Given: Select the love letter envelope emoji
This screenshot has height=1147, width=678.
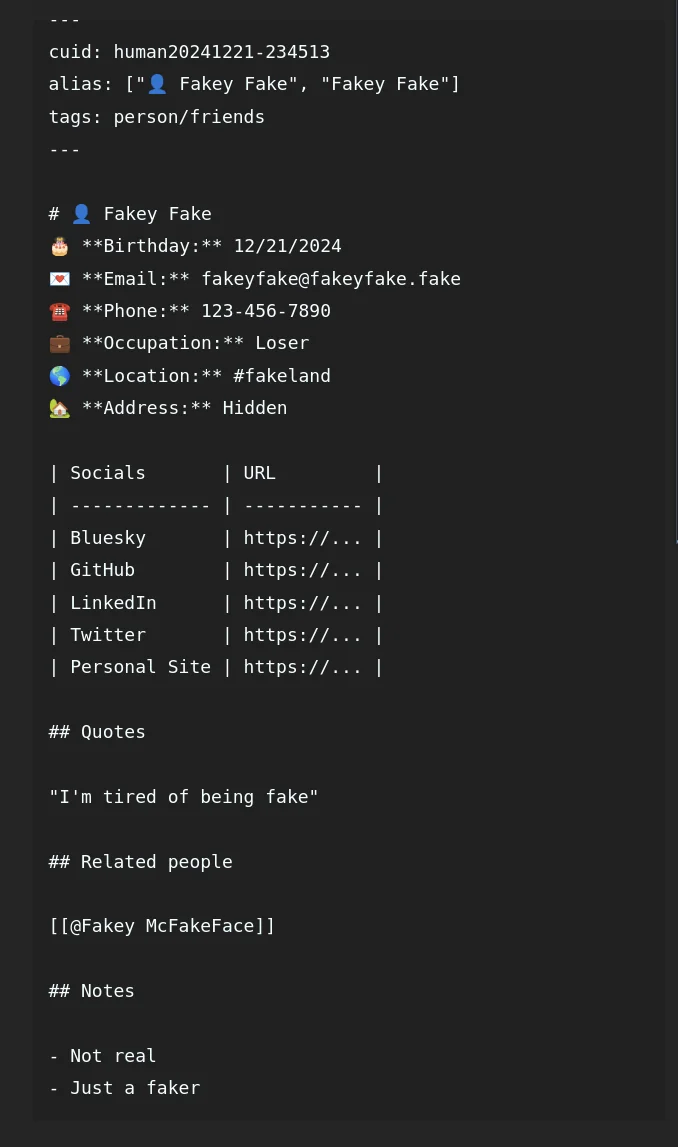Looking at the screenshot, I should 60,279.
